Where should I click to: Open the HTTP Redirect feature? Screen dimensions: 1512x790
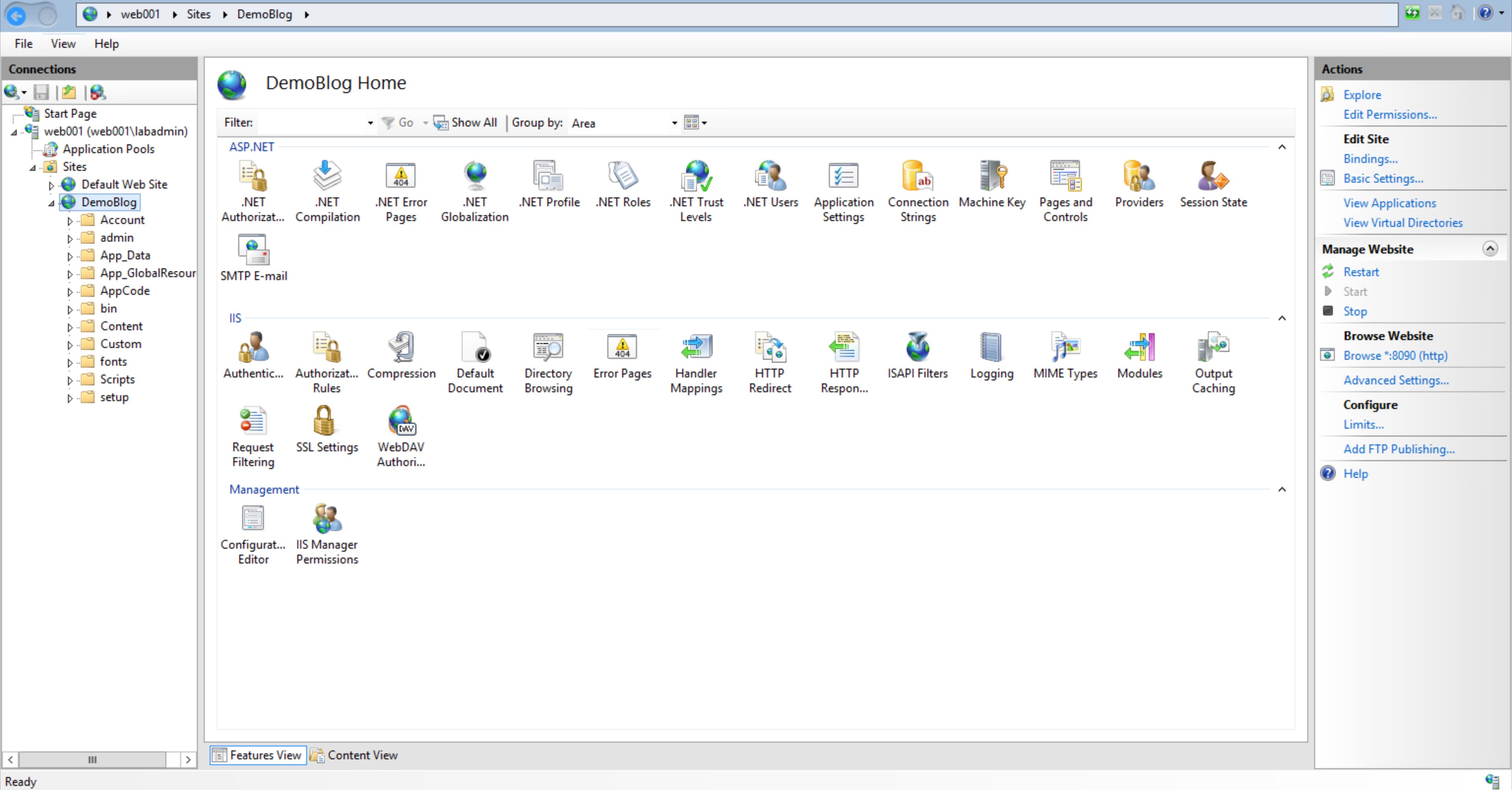tap(770, 362)
